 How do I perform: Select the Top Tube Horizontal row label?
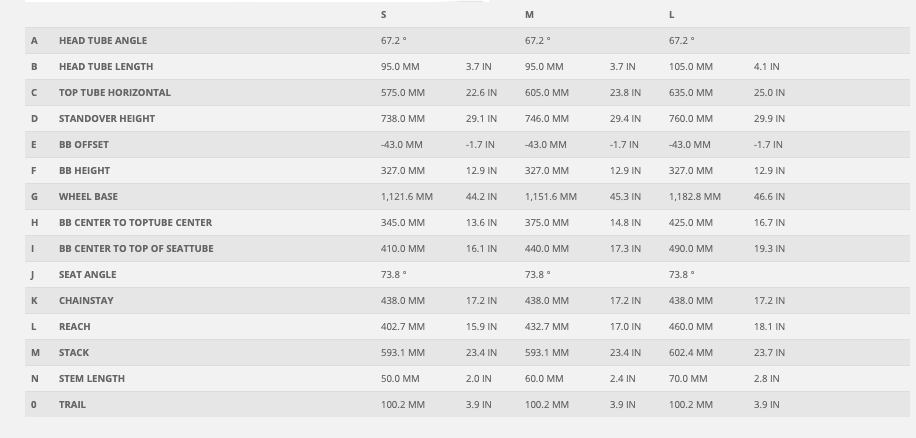pos(114,93)
